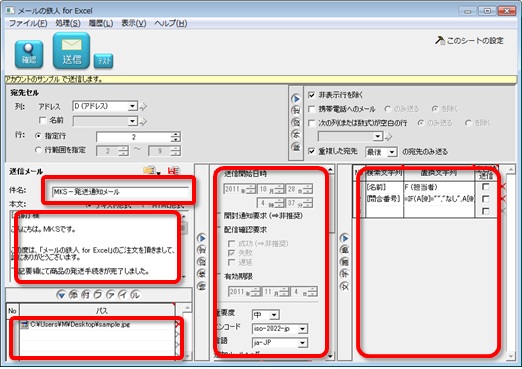Open the 名前 column dropdown
Viewport: 522px width, 369px height.
(x=133, y=121)
